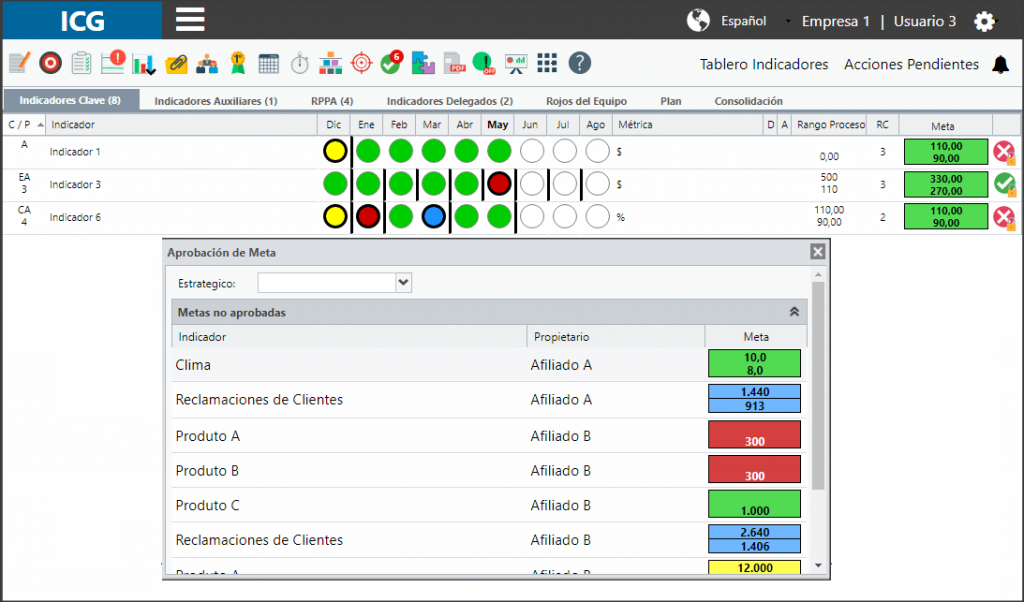1024x602 pixels.
Task: Open the team people icon
Action: tap(207, 64)
